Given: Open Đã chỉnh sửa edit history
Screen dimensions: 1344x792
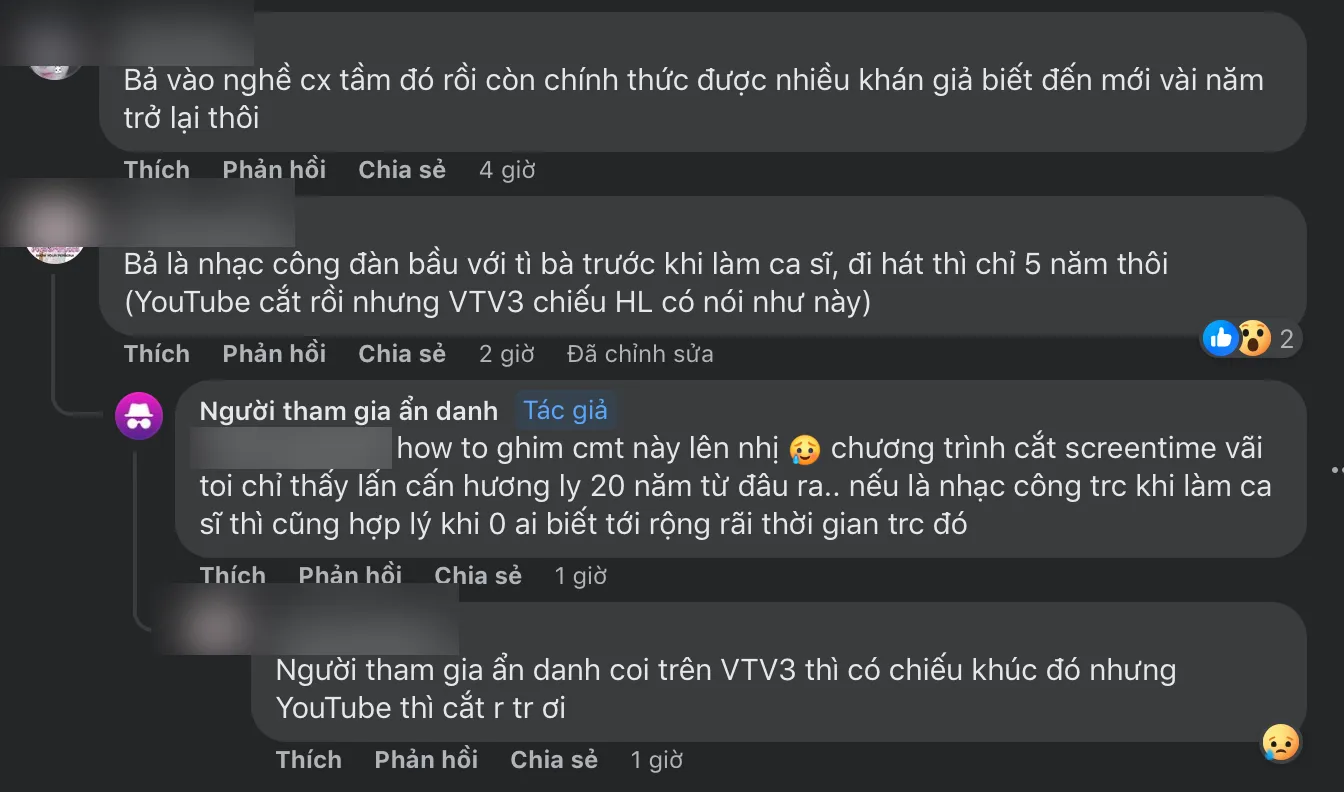Looking at the screenshot, I should pyautogui.click(x=639, y=353).
